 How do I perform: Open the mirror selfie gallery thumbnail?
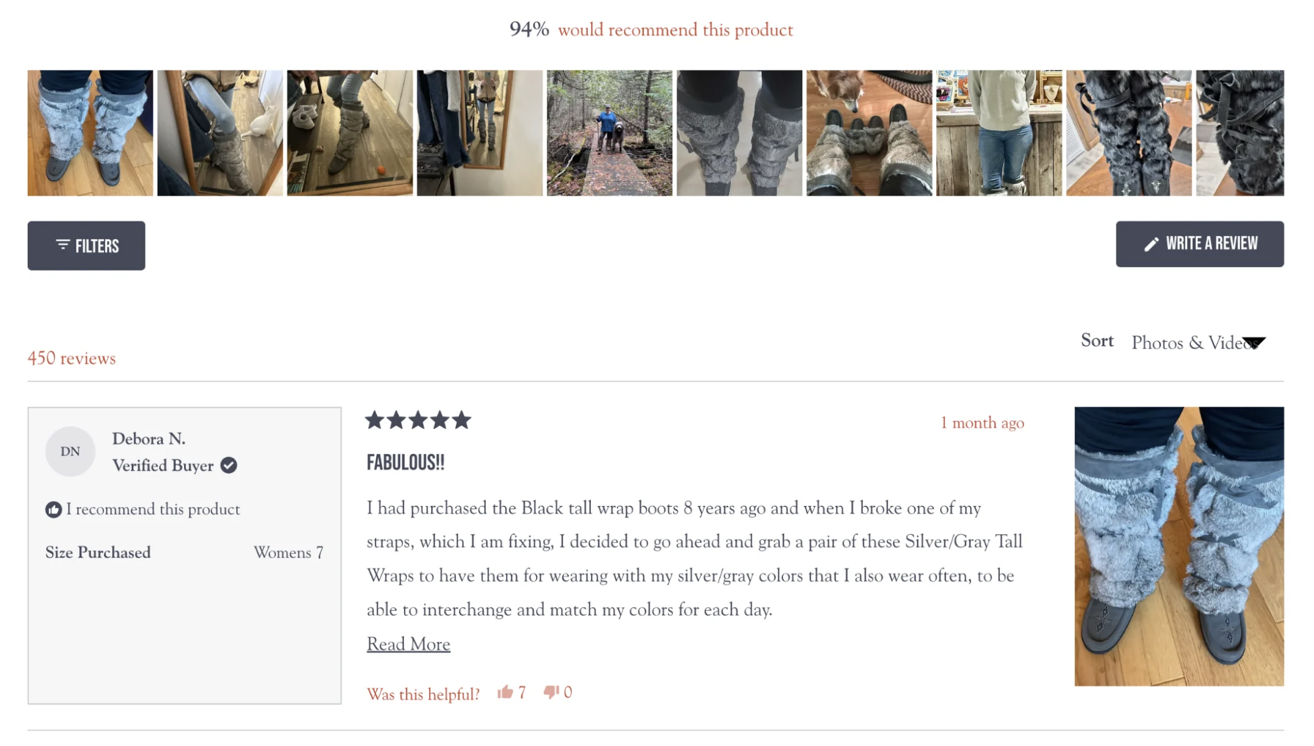tap(480, 133)
